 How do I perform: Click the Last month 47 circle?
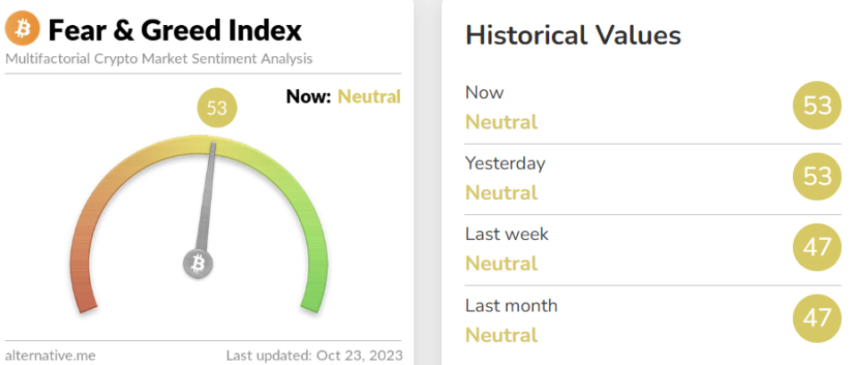[817, 318]
